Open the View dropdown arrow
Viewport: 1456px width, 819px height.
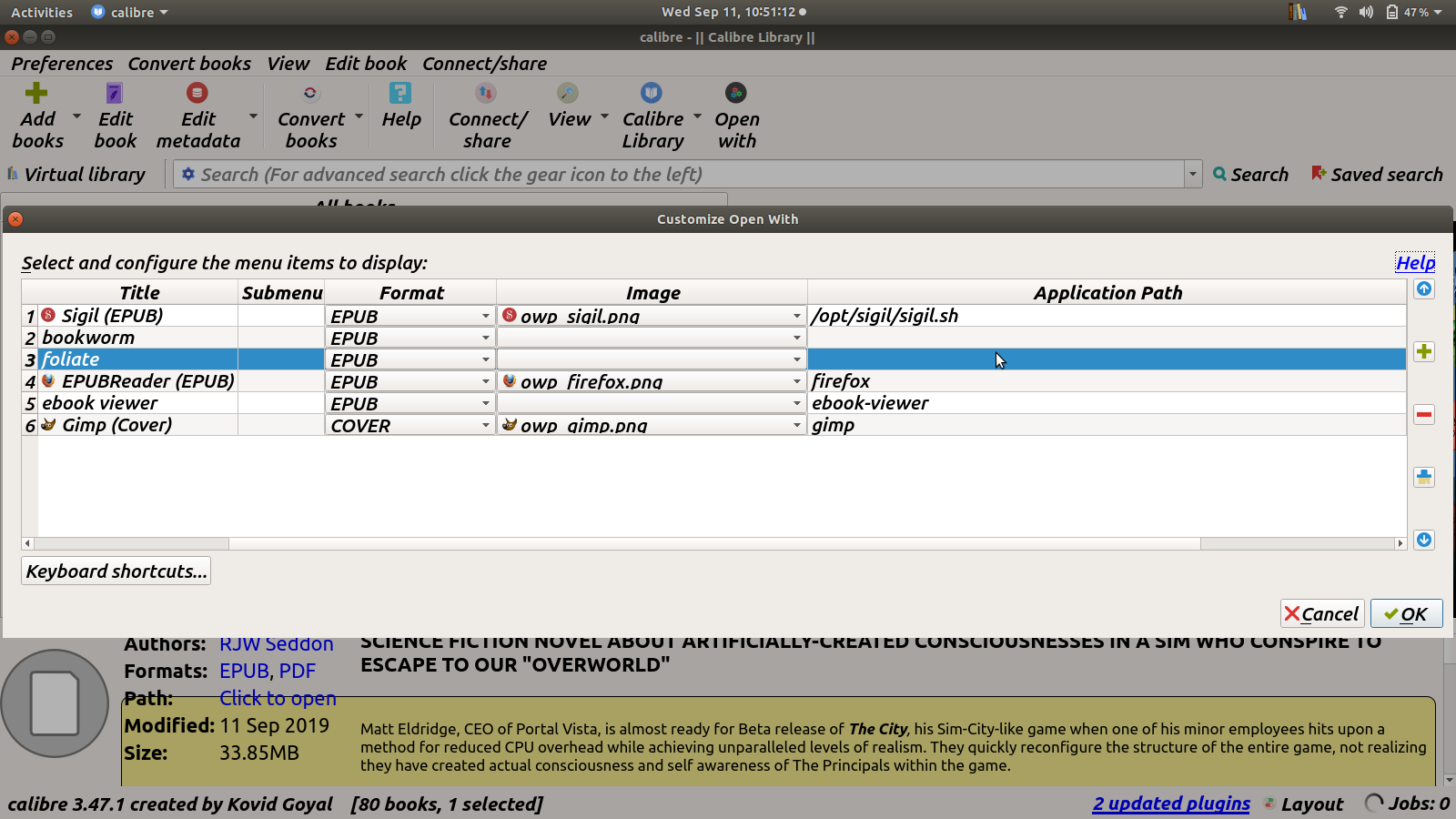(x=604, y=116)
